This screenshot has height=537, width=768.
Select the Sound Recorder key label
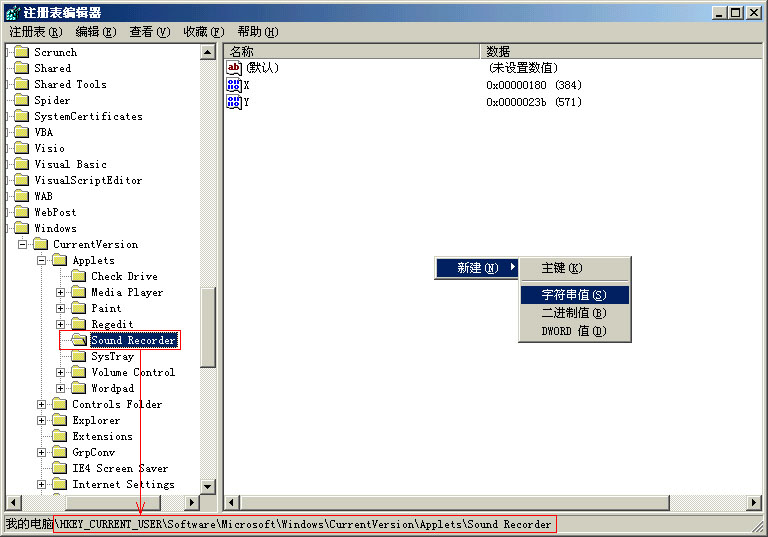[x=133, y=340]
